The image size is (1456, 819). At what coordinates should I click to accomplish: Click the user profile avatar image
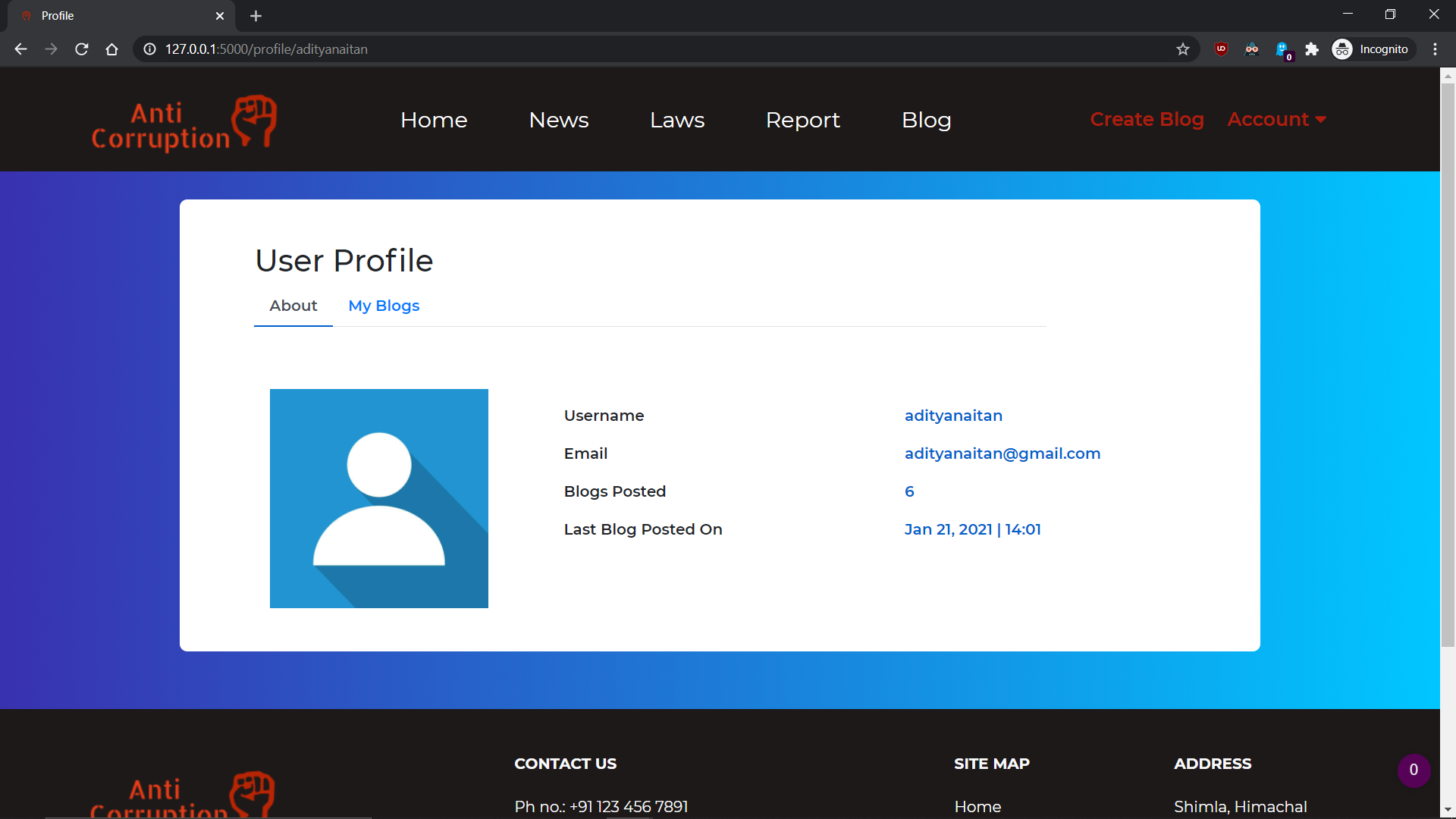(379, 498)
